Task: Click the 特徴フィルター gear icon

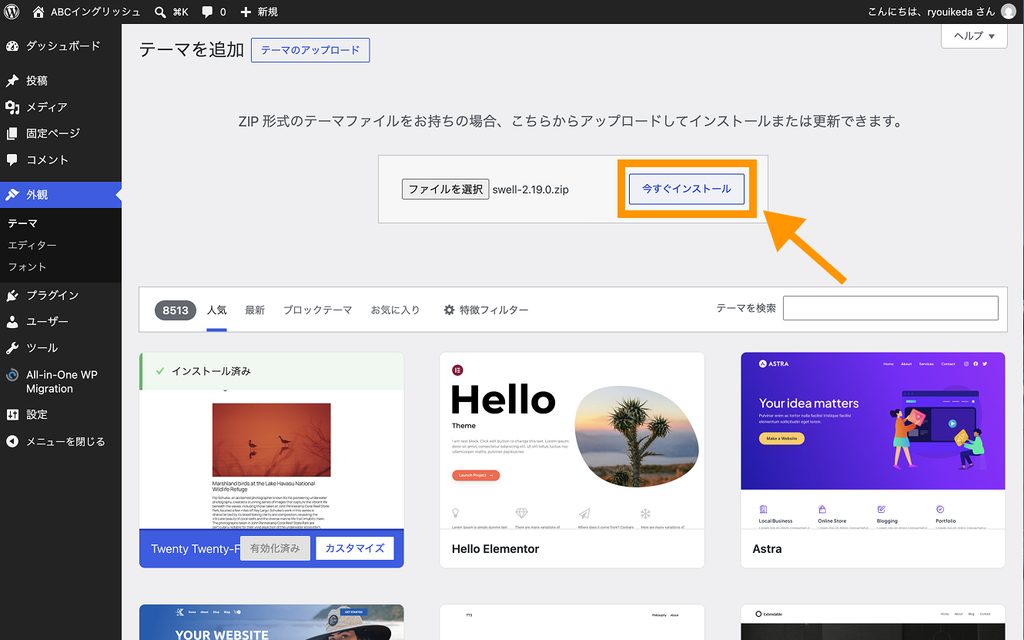Action: click(x=449, y=310)
